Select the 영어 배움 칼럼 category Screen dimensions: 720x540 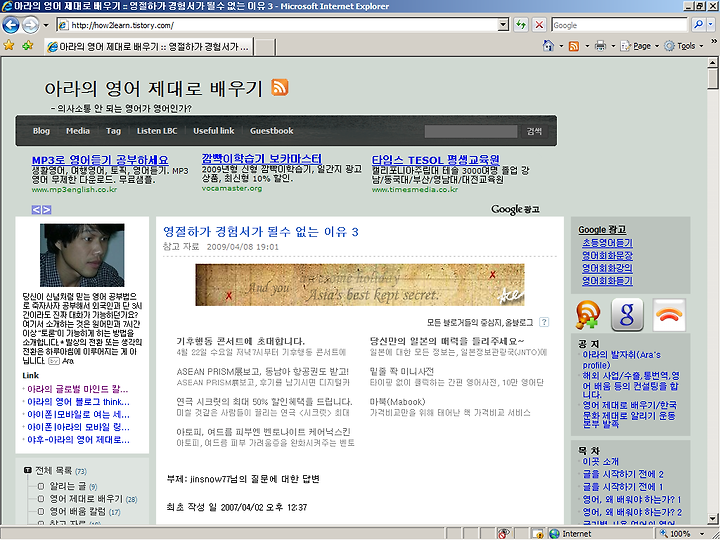point(85,511)
